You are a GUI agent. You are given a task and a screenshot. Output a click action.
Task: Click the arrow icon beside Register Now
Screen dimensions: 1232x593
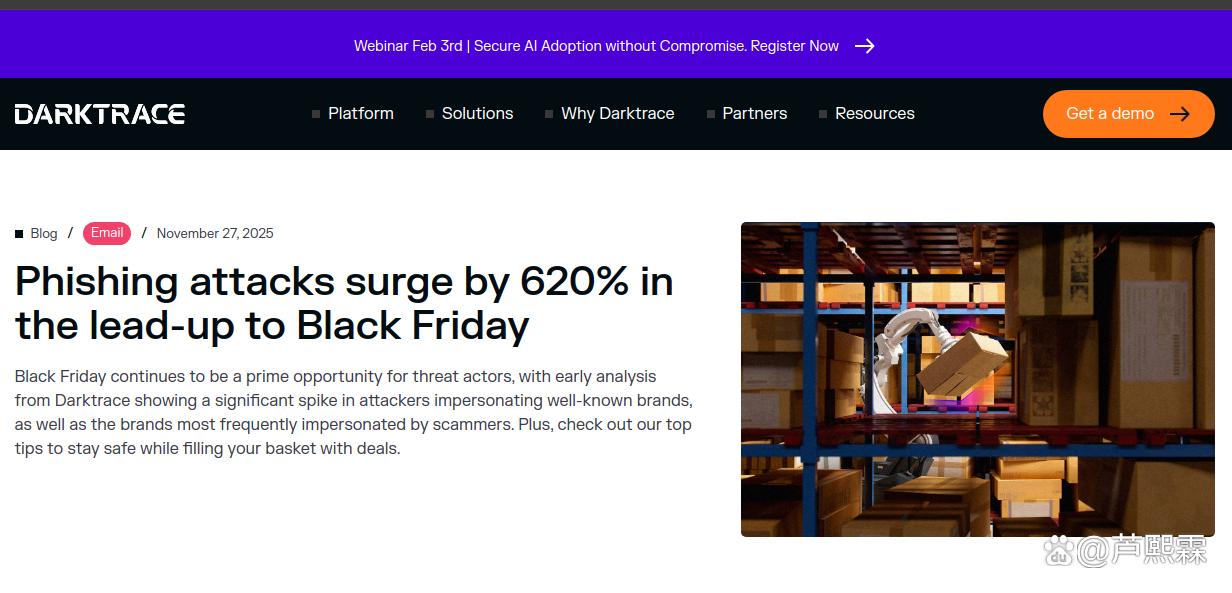click(x=865, y=46)
